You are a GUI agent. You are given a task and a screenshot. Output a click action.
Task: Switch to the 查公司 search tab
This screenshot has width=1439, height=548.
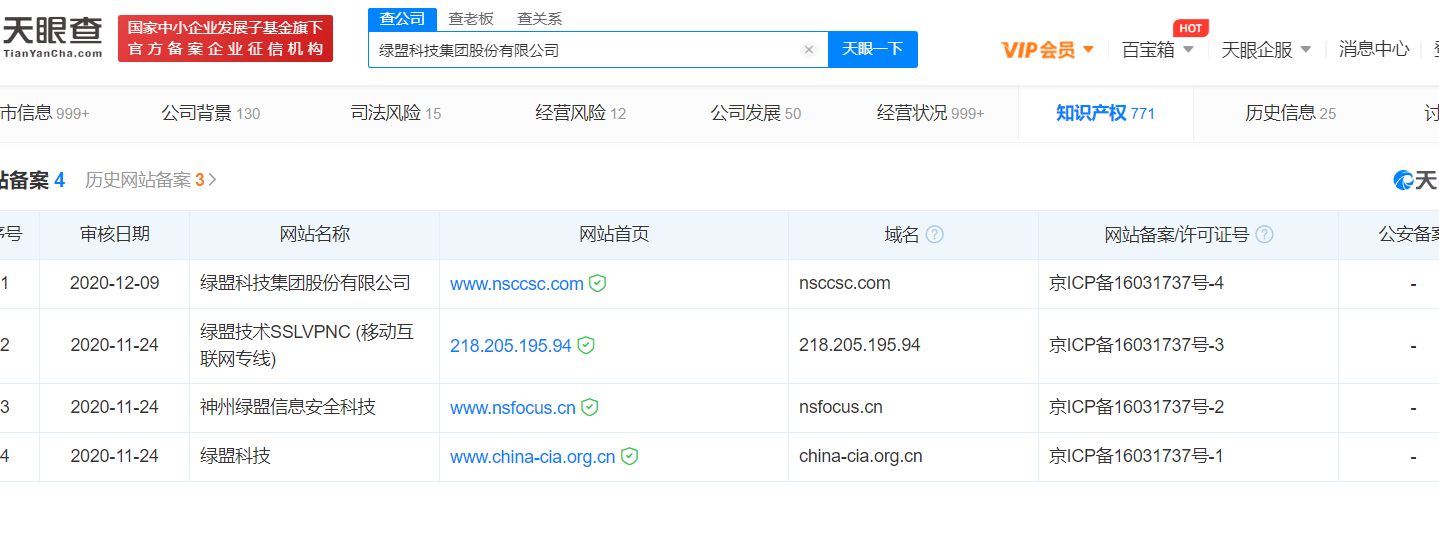click(x=402, y=18)
